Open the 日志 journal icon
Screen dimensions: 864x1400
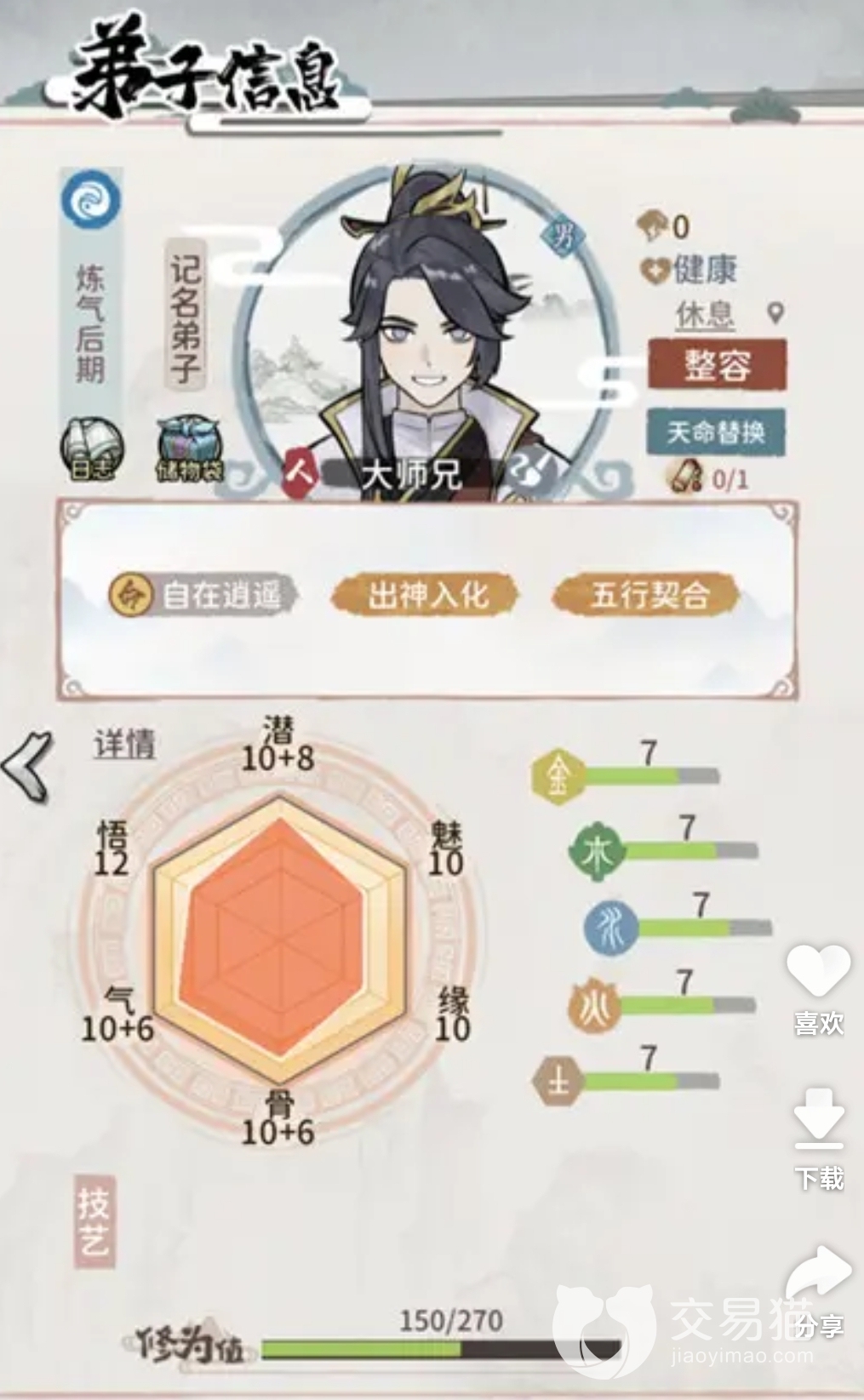91,449
